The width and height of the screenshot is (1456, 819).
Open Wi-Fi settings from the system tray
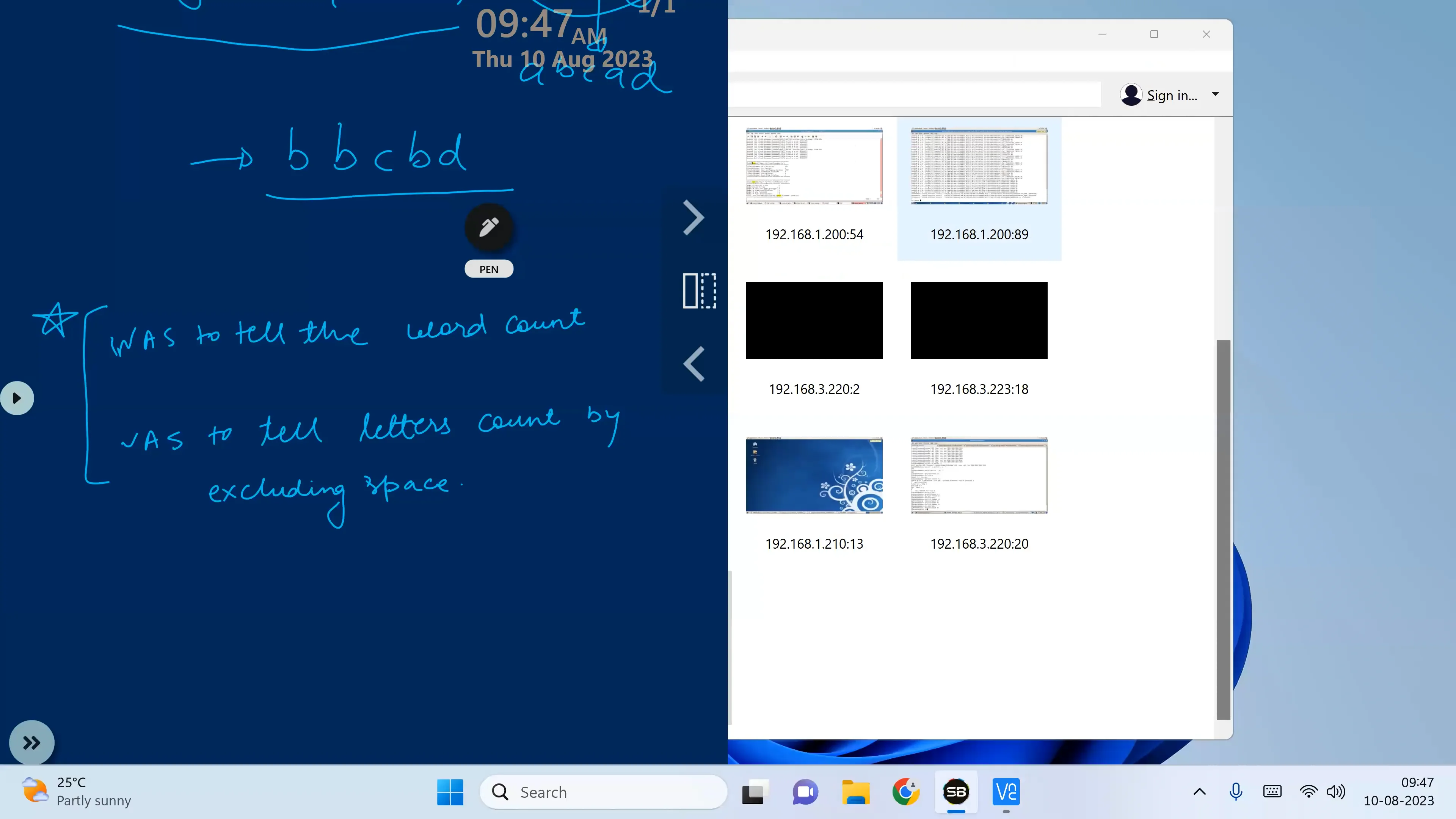(1308, 791)
